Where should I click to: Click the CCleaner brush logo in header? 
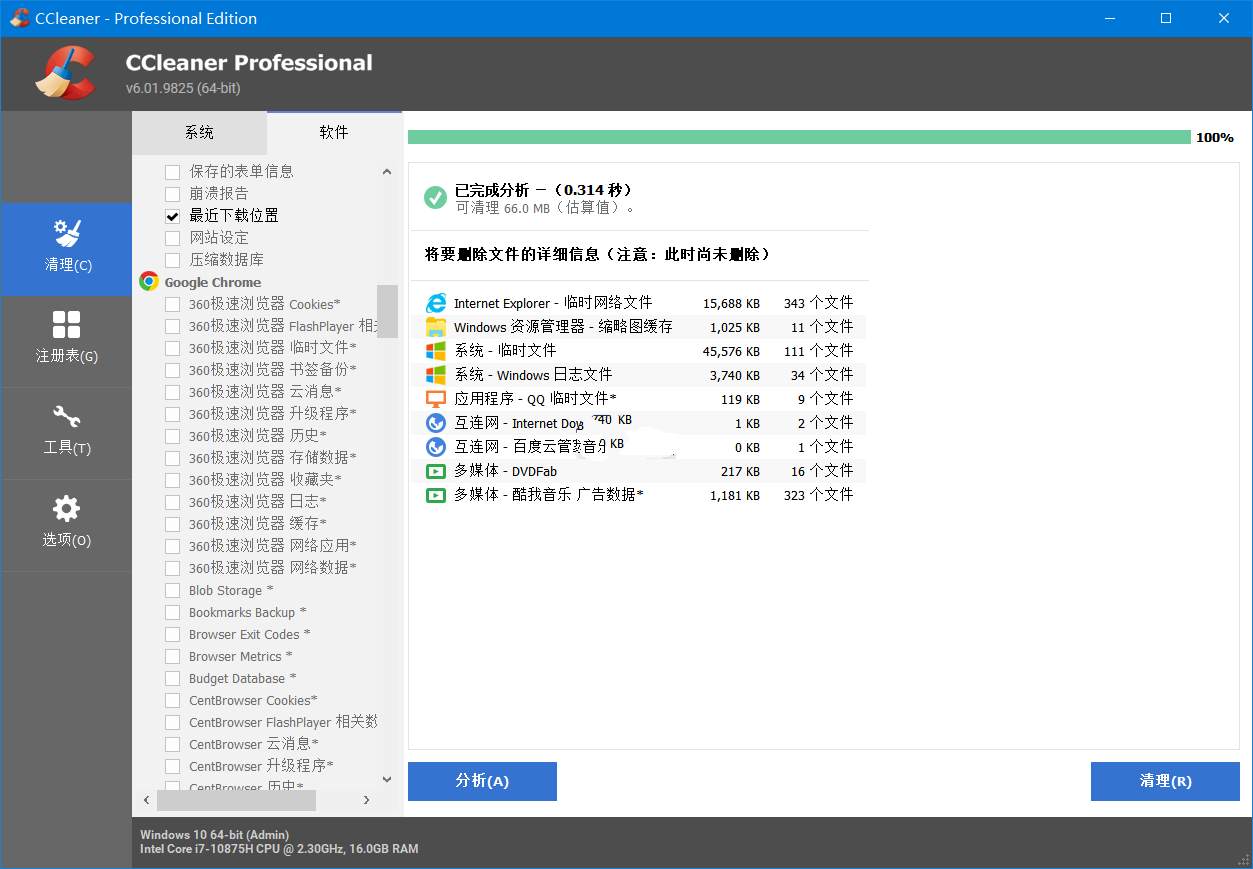pos(60,72)
